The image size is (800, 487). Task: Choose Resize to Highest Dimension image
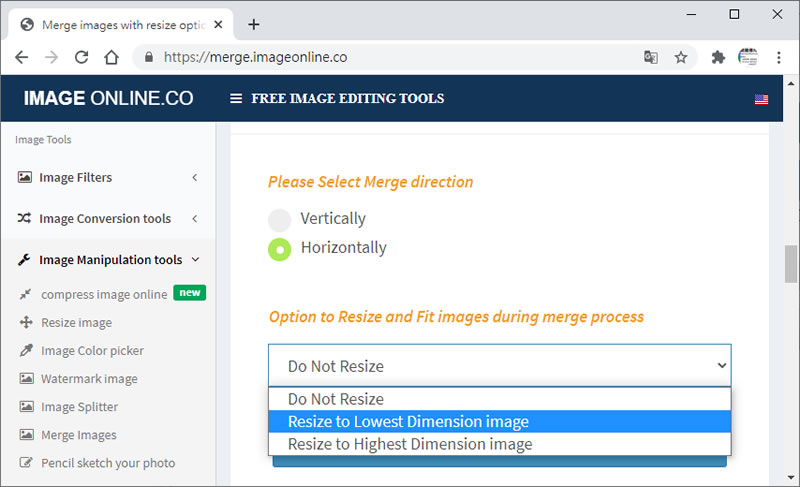(x=499, y=444)
